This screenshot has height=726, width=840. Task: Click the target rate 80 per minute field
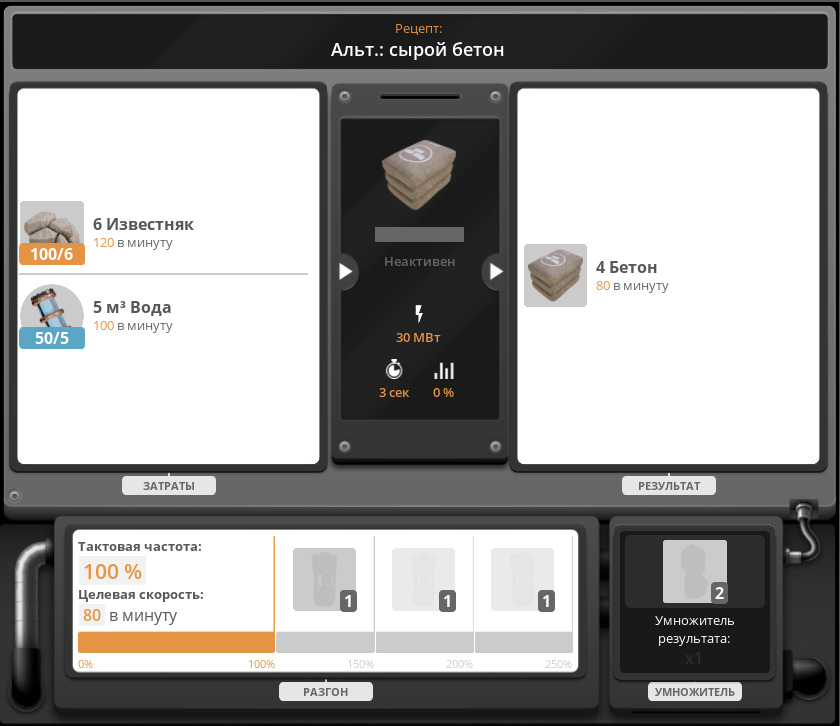coord(92,615)
